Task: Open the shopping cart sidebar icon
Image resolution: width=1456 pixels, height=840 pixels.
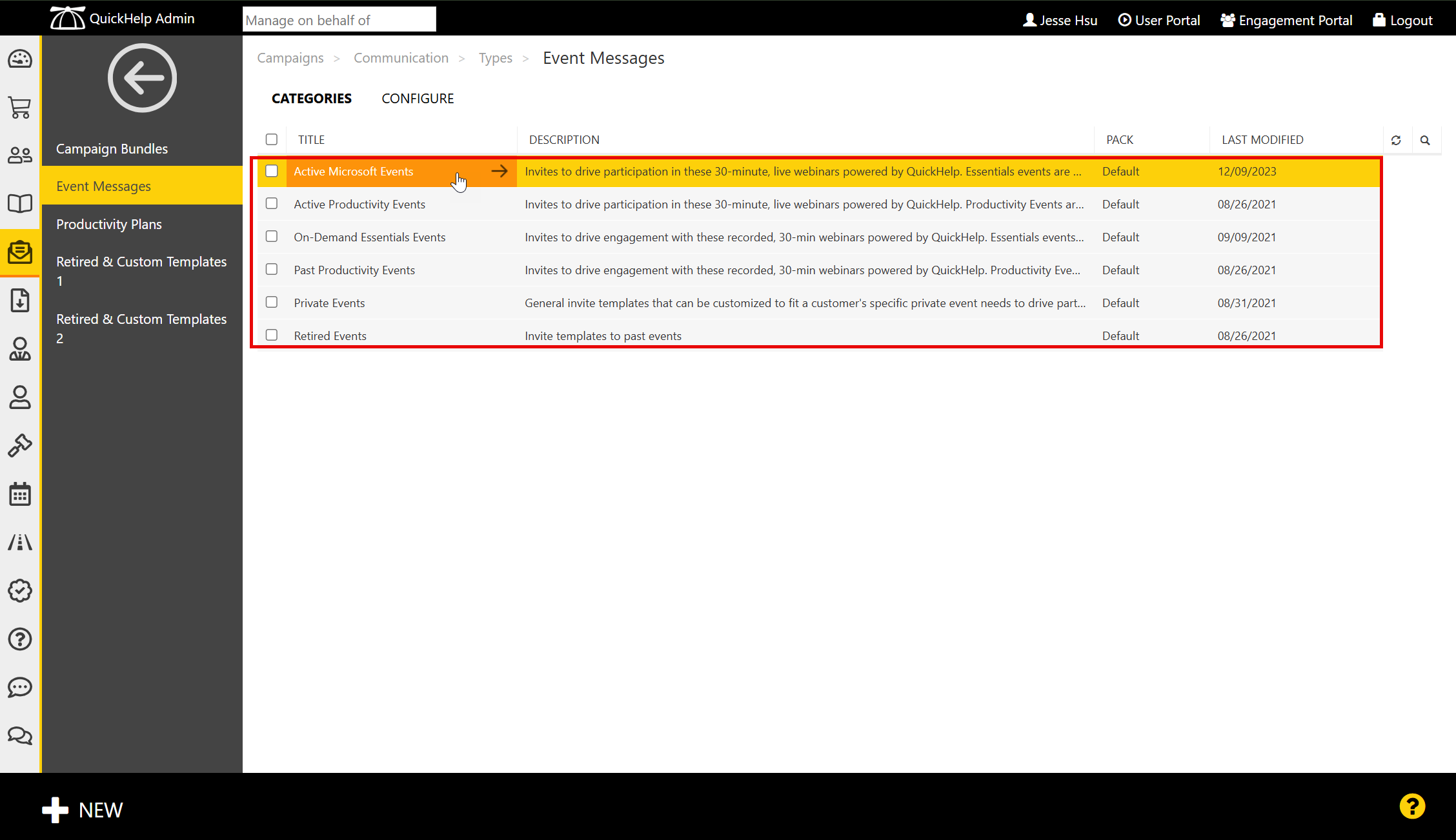Action: click(x=19, y=108)
